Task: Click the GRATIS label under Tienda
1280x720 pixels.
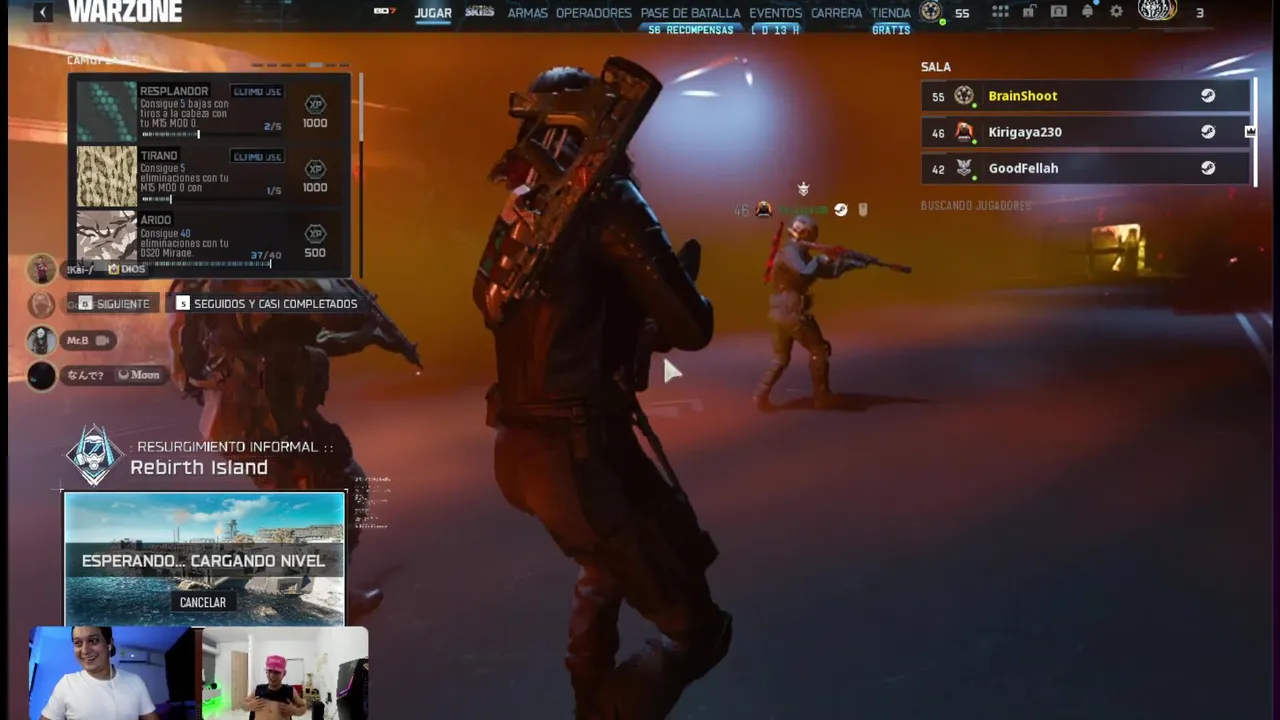Action: coord(891,30)
